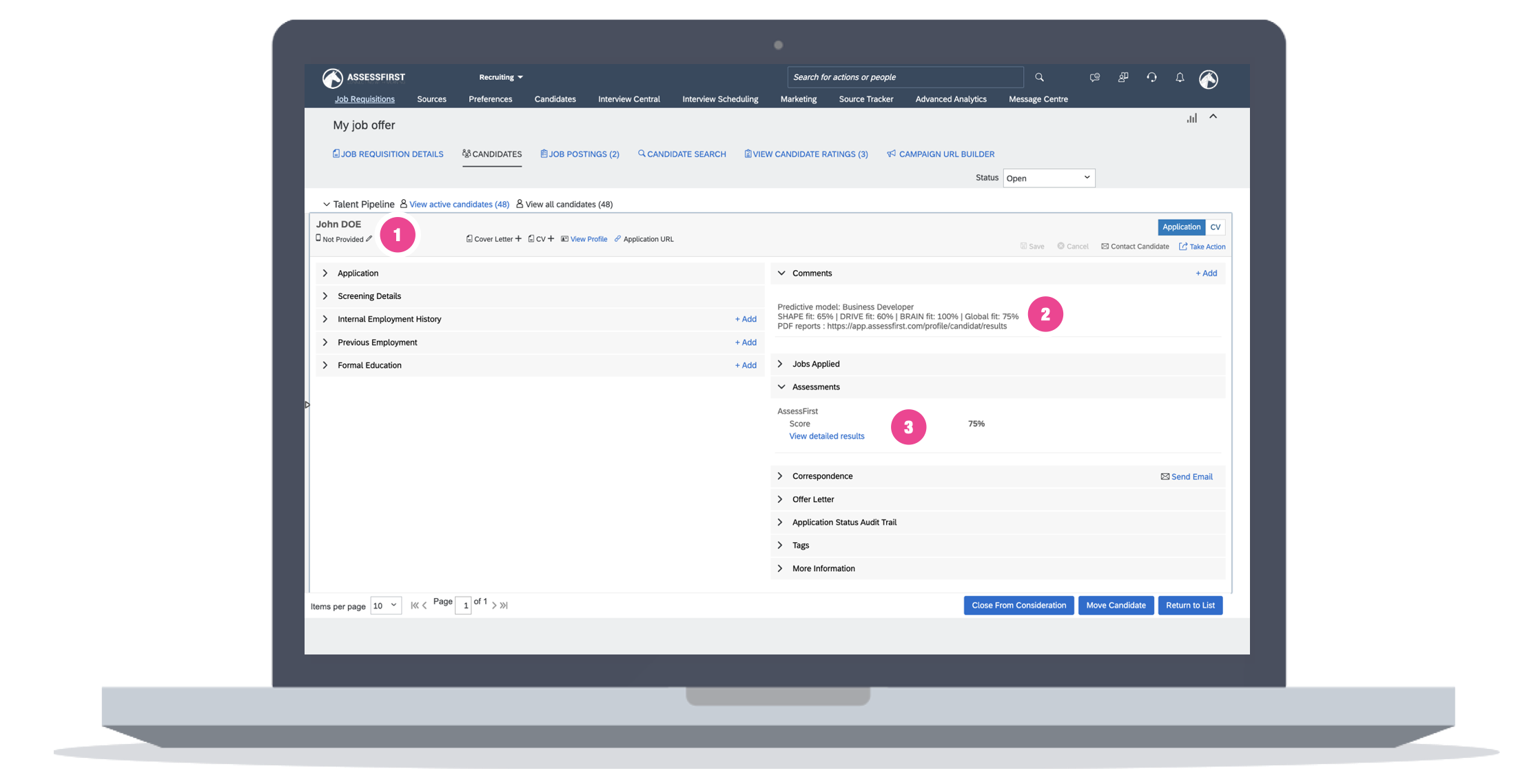
Task: Click the feedback chat bubble icon
Action: click(x=1095, y=77)
